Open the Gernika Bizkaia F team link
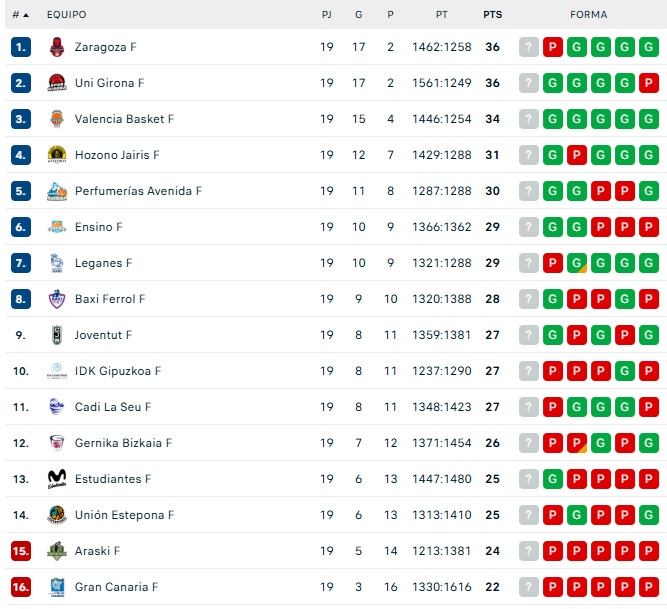This screenshot has width=667, height=609. tap(123, 443)
